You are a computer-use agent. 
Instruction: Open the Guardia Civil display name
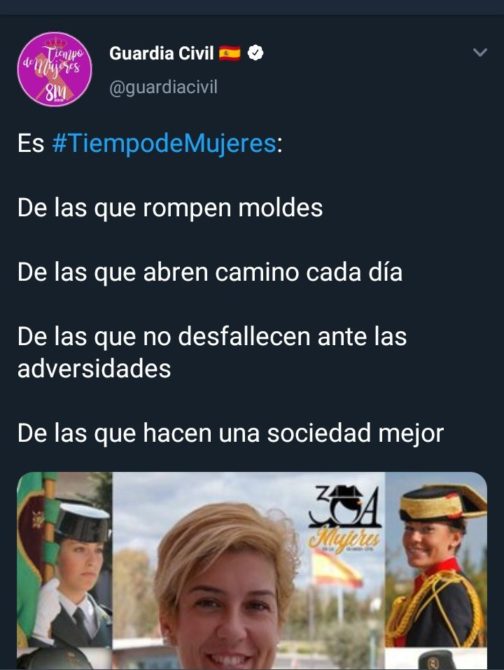[x=161, y=53]
